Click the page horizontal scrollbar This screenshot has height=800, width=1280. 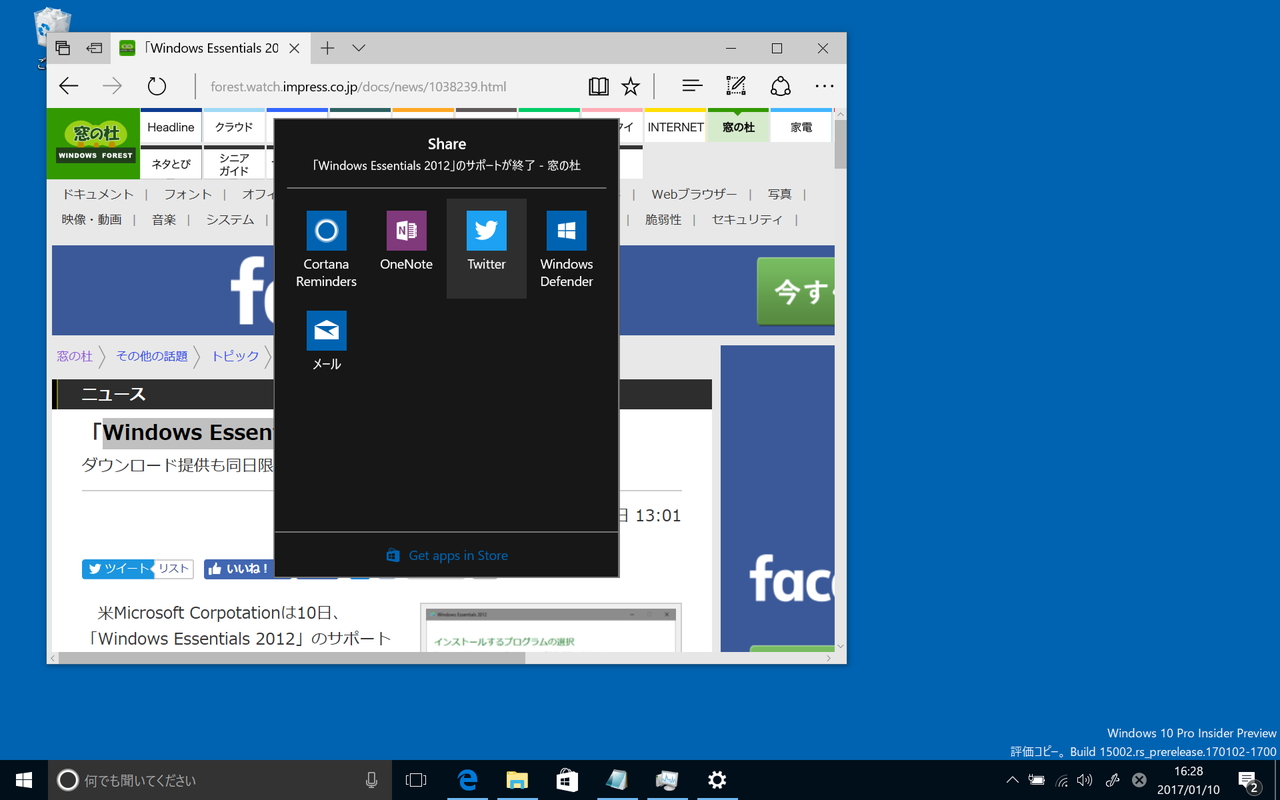pos(292,658)
